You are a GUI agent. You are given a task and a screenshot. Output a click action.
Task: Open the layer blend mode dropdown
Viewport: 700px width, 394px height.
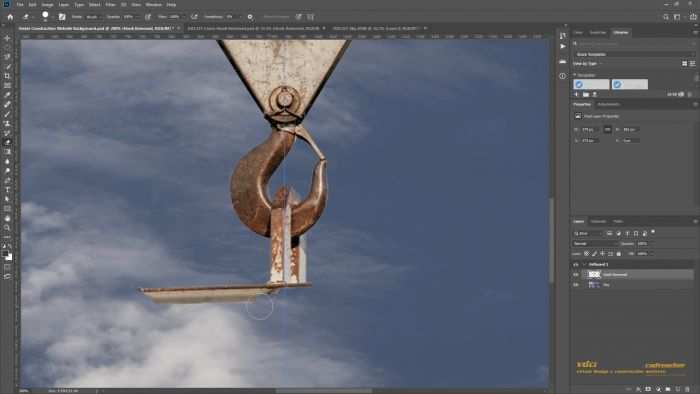point(595,244)
